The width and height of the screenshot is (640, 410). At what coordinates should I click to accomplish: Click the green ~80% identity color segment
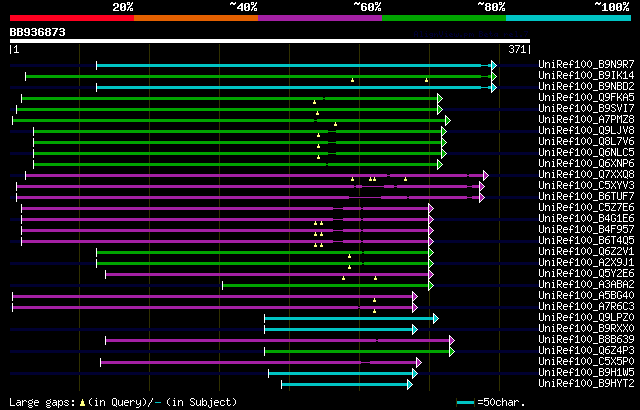444,18
